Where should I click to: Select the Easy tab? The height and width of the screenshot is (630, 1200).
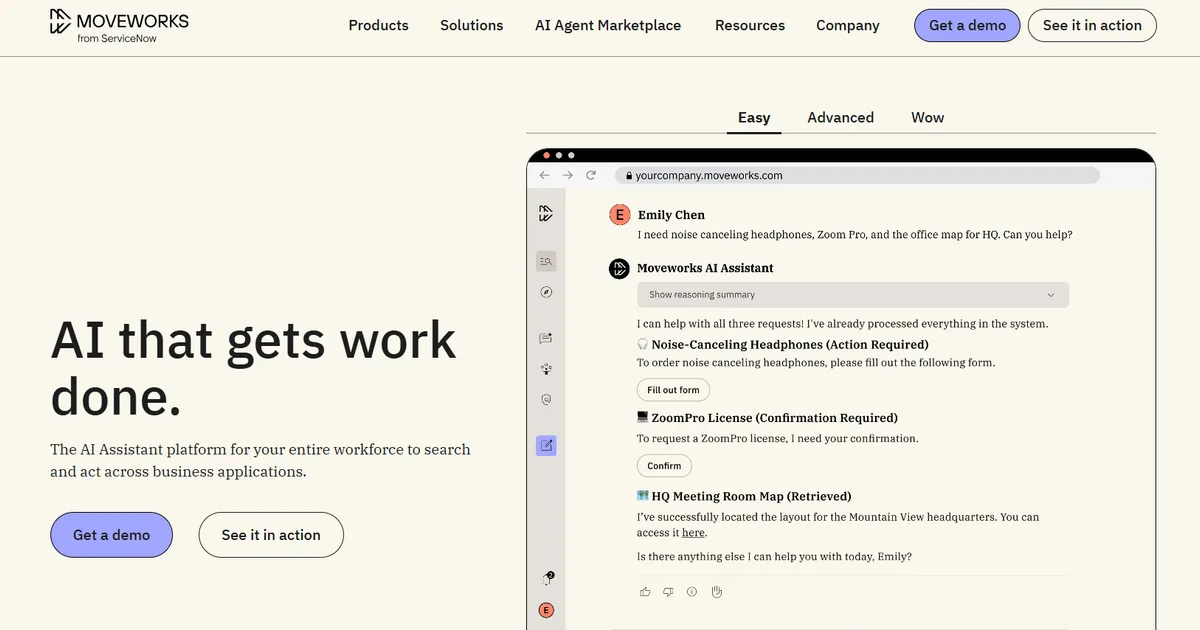click(754, 117)
